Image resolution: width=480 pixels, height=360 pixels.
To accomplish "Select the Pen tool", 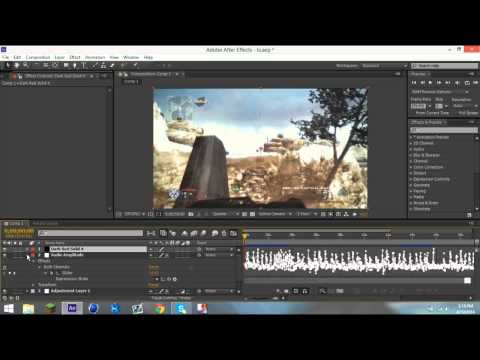I will pos(75,65).
